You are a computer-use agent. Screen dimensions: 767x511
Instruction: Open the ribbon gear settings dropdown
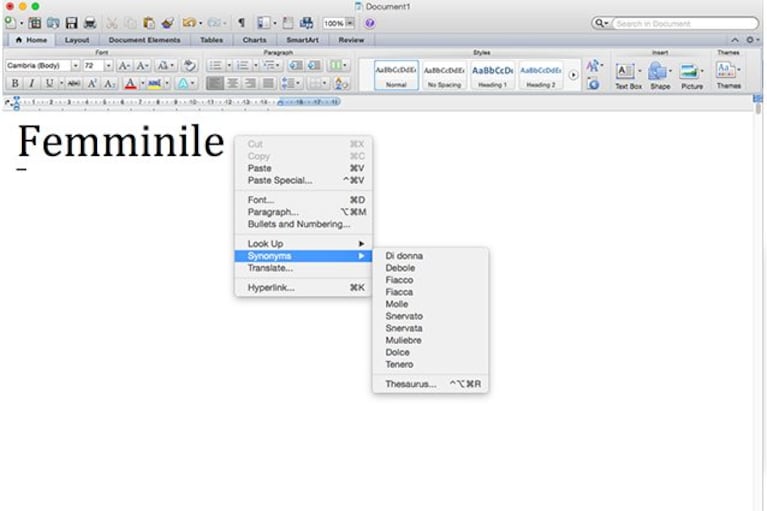[752, 40]
